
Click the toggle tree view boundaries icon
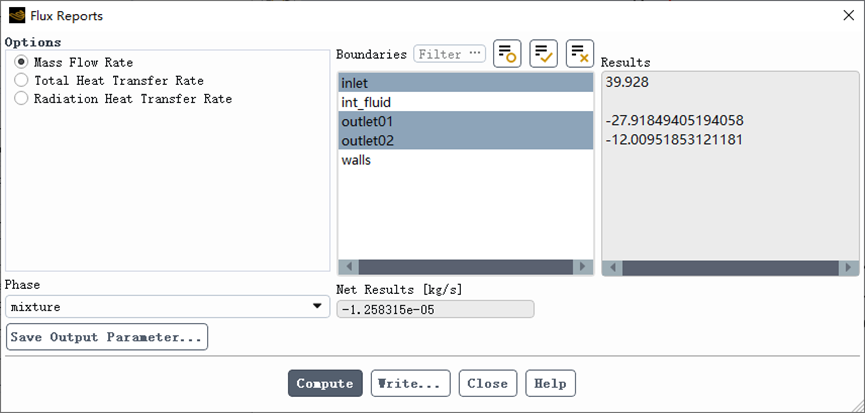tap(507, 53)
